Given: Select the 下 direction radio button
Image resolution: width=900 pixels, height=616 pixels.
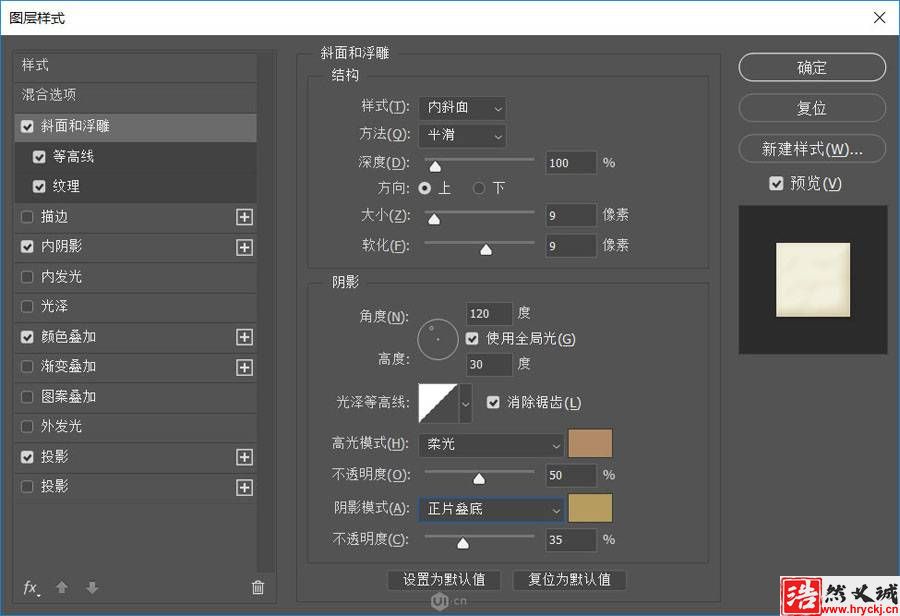Looking at the screenshot, I should click(x=479, y=188).
